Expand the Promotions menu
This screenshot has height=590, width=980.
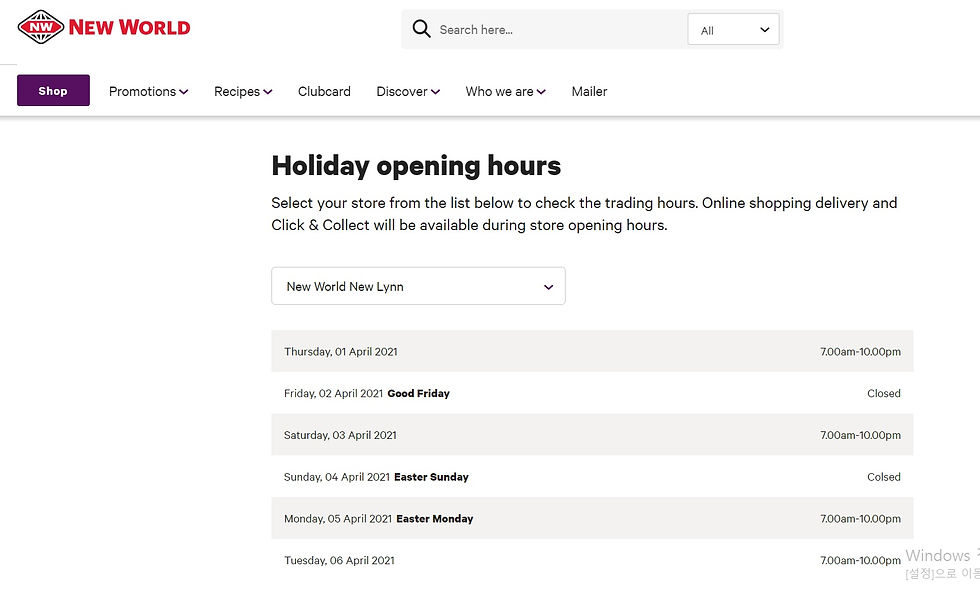(148, 91)
